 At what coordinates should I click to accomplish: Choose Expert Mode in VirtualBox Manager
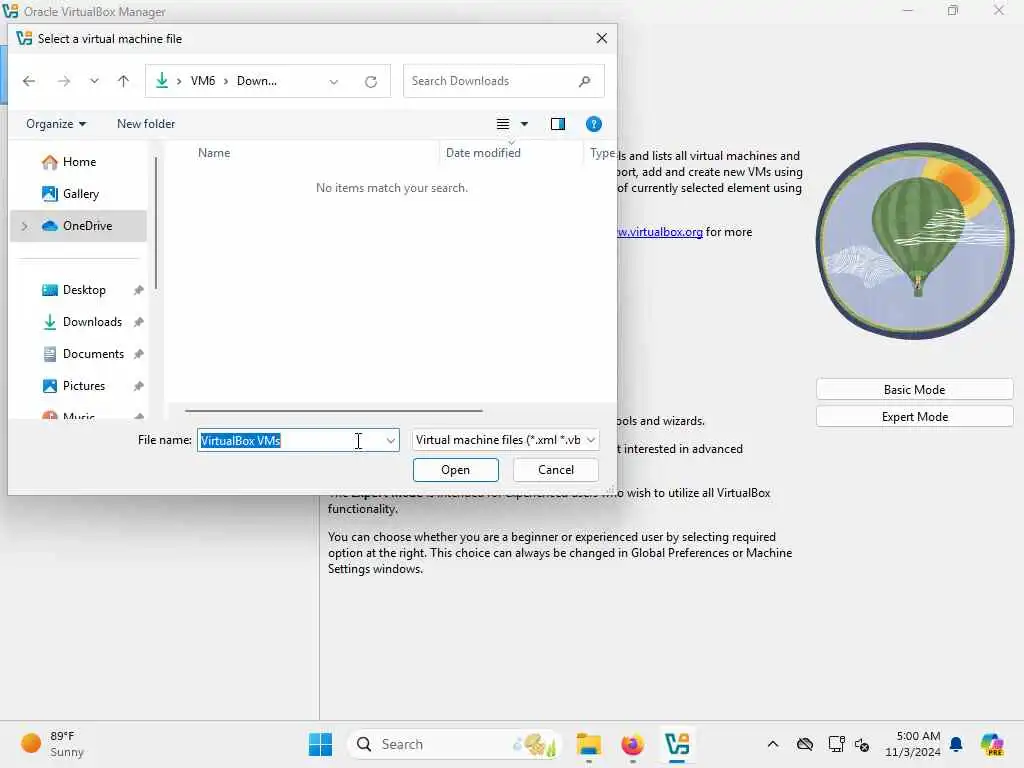click(914, 417)
